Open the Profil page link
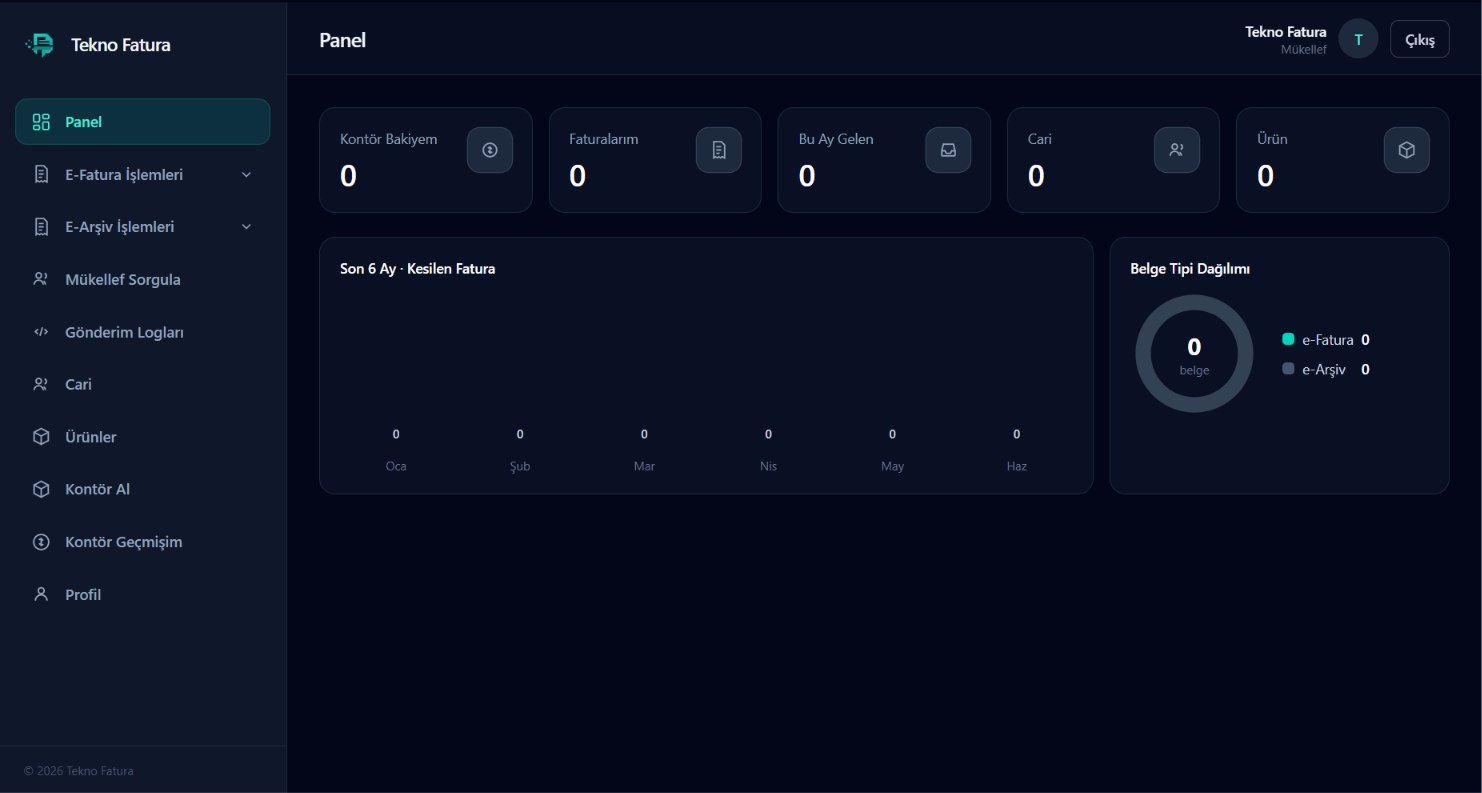This screenshot has width=1482, height=793. [143, 594]
